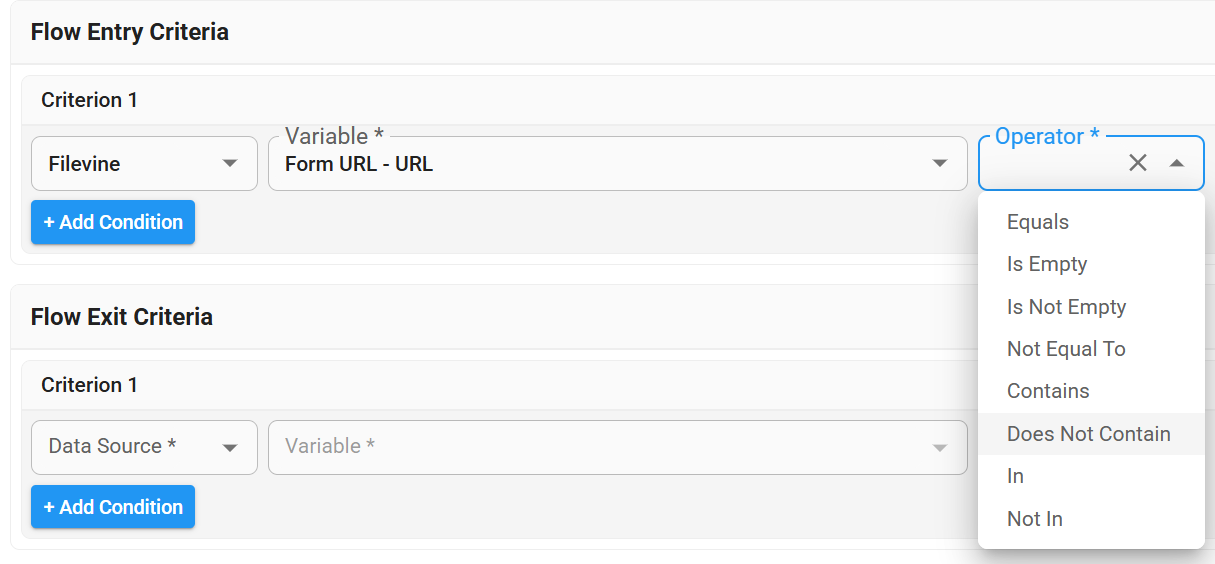Choose the Is Empty operator

pyautogui.click(x=1047, y=264)
